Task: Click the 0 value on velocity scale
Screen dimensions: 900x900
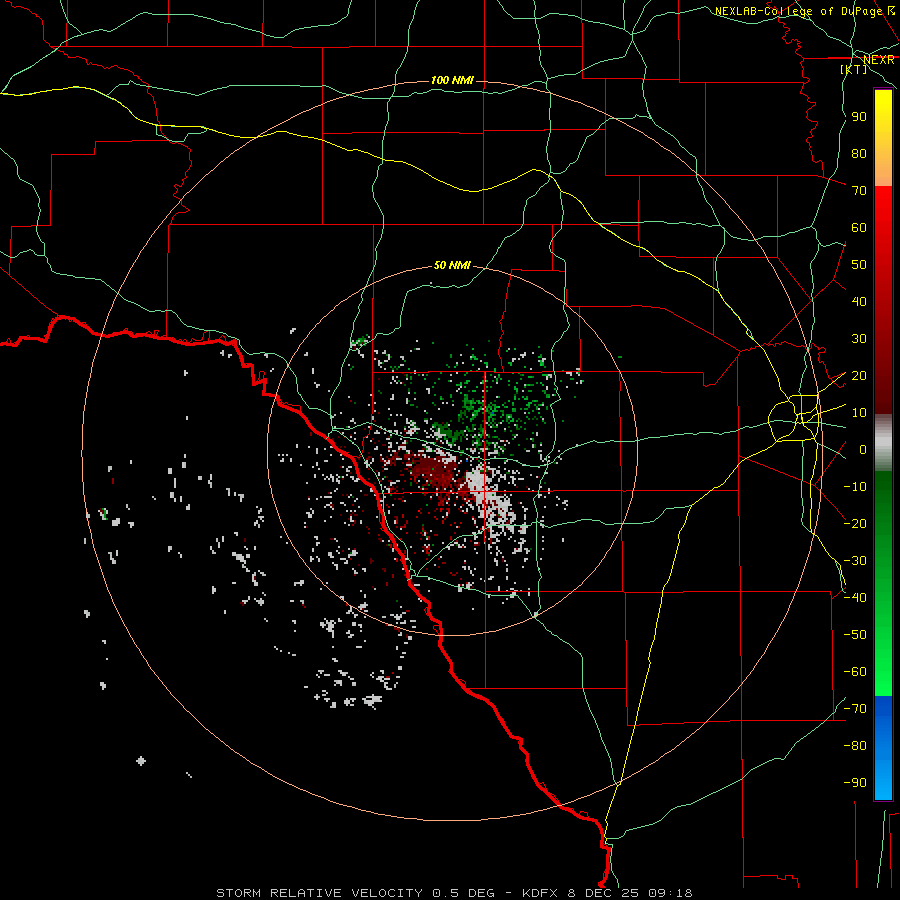Action: pyautogui.click(x=863, y=450)
